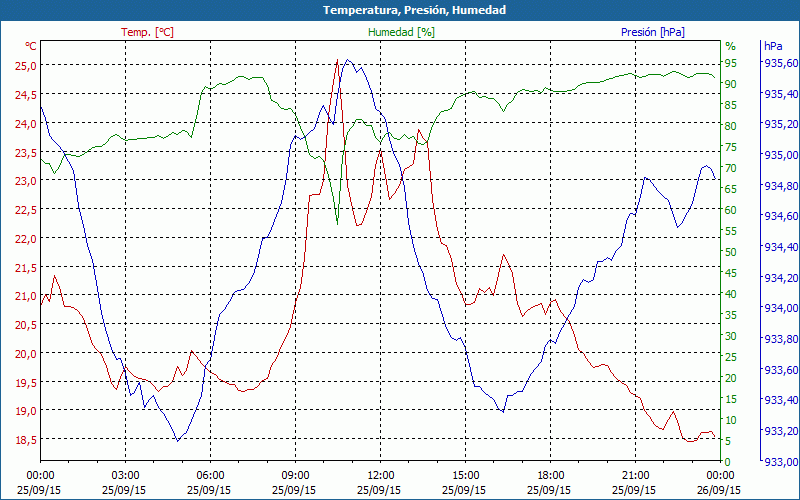Click the 40 humidity axis value
Image resolution: width=800 pixels, height=500 pixels.
(x=731, y=294)
